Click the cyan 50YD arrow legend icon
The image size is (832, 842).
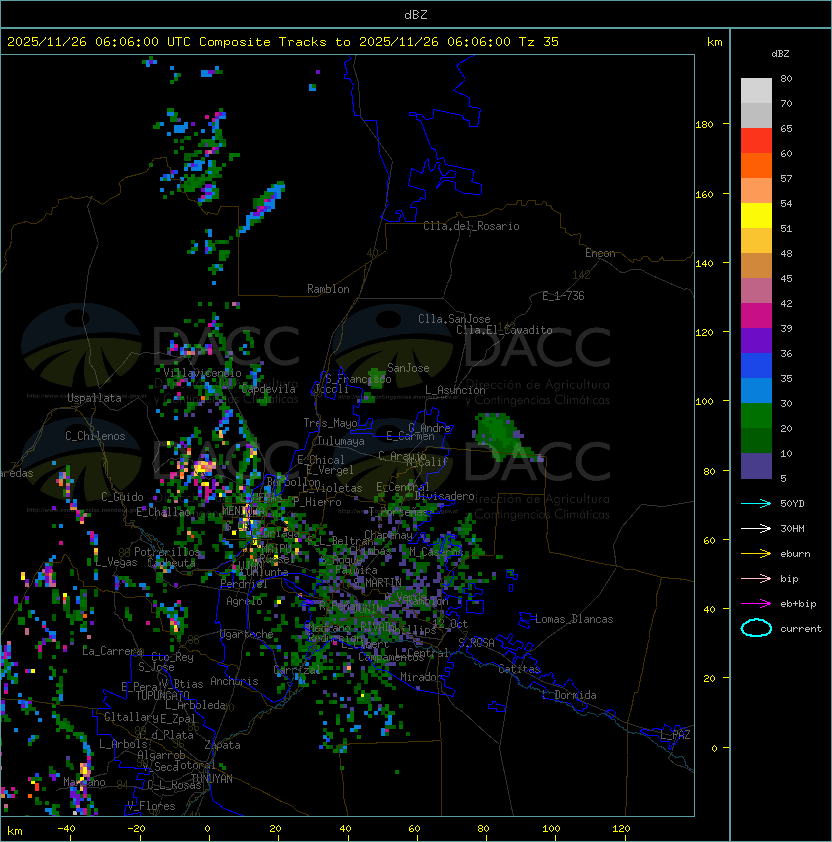click(x=756, y=504)
